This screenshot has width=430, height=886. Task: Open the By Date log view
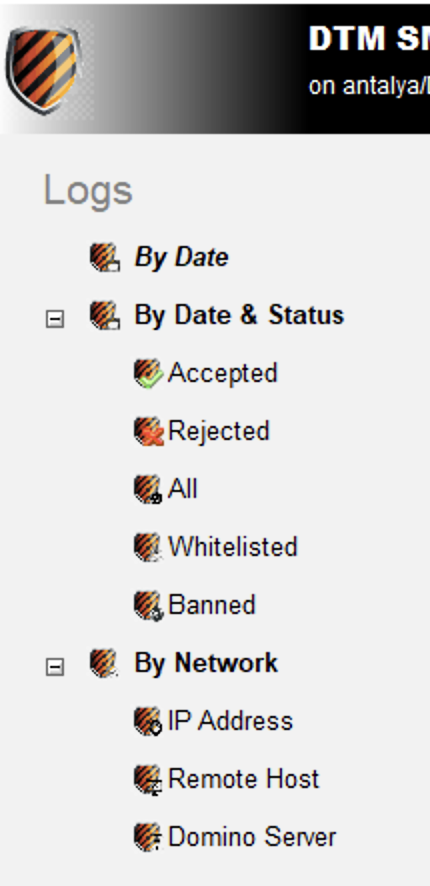point(181,258)
